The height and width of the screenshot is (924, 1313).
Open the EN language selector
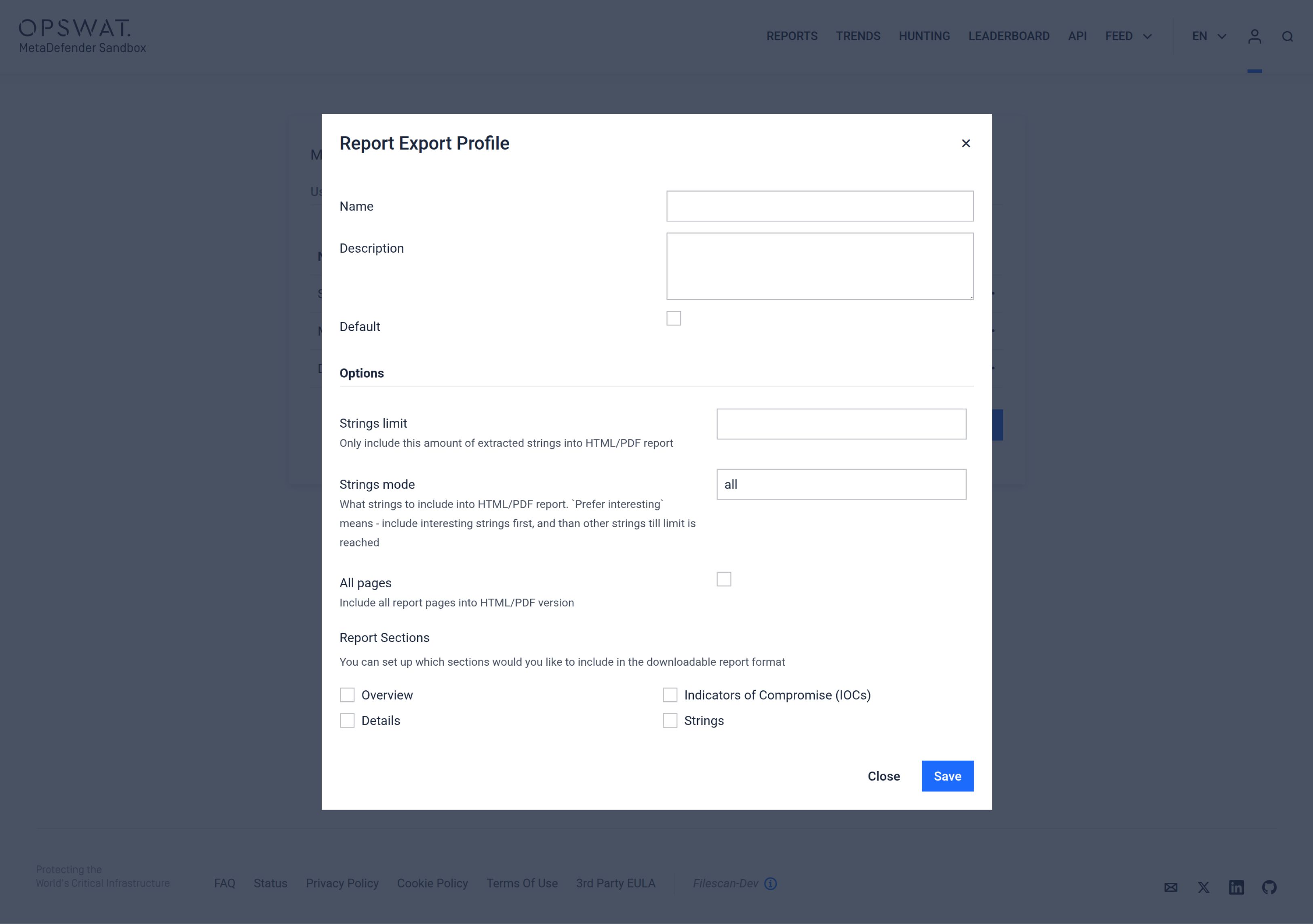click(x=1208, y=37)
